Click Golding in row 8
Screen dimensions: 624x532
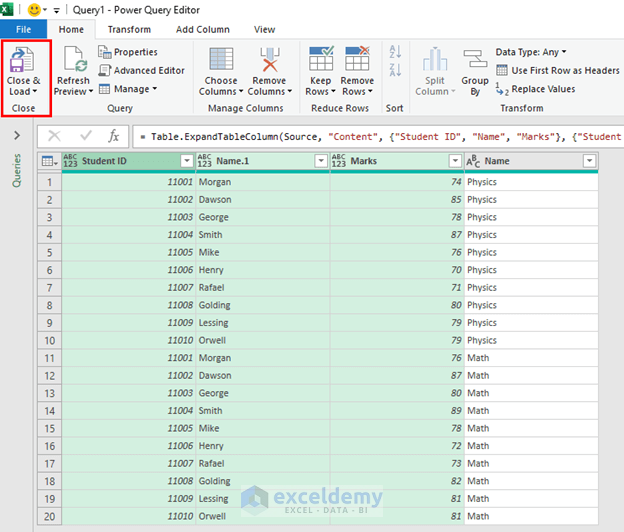tap(263, 305)
